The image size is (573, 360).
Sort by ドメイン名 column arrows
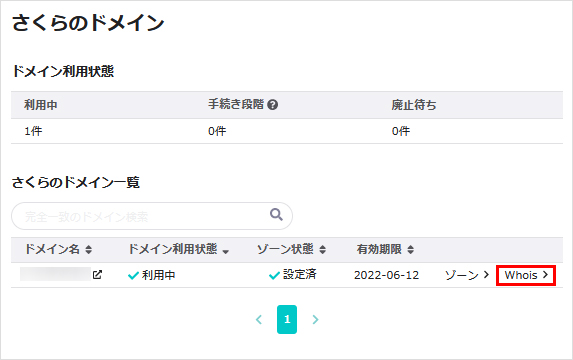(88, 250)
